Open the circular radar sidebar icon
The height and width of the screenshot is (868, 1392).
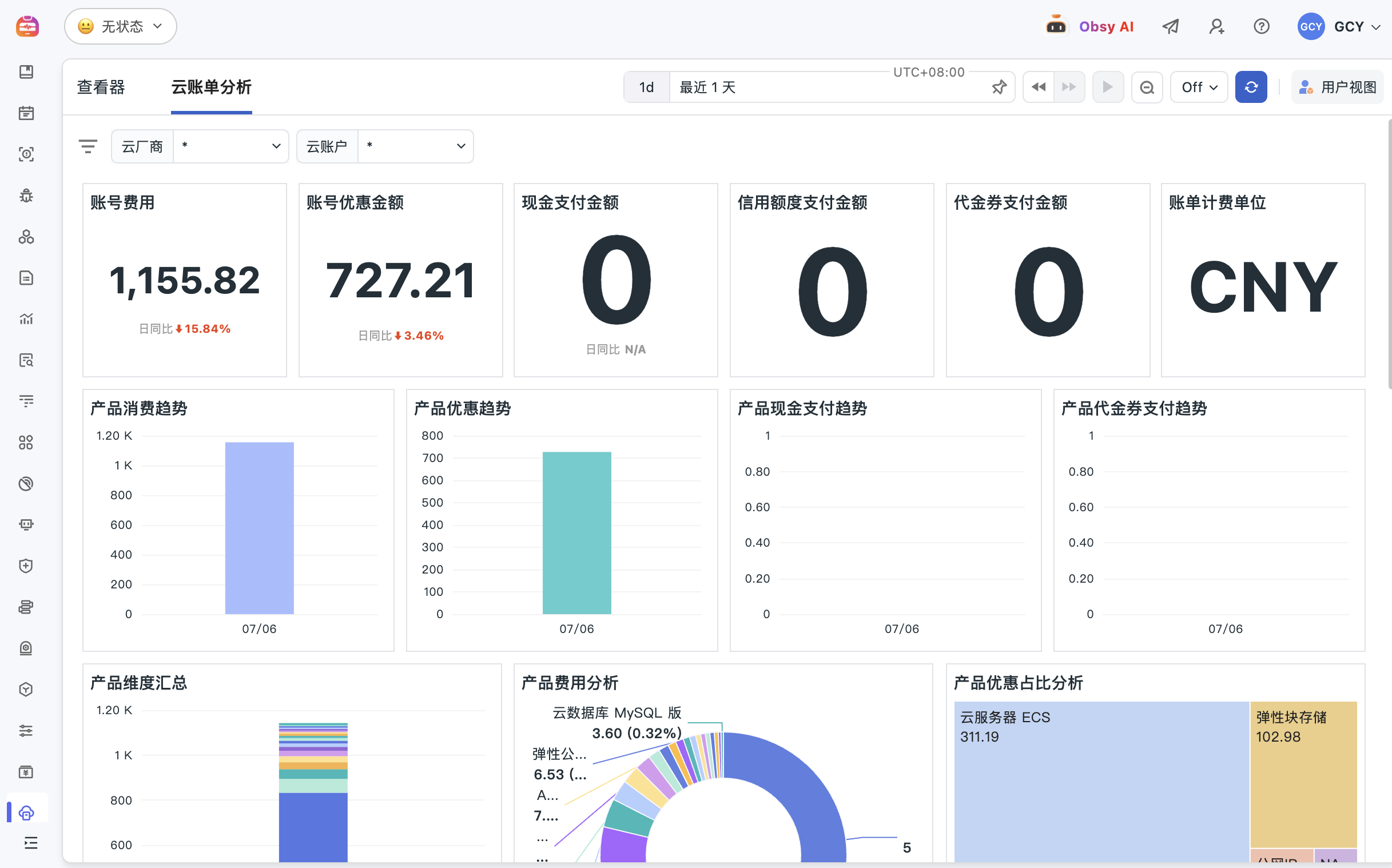point(26,483)
